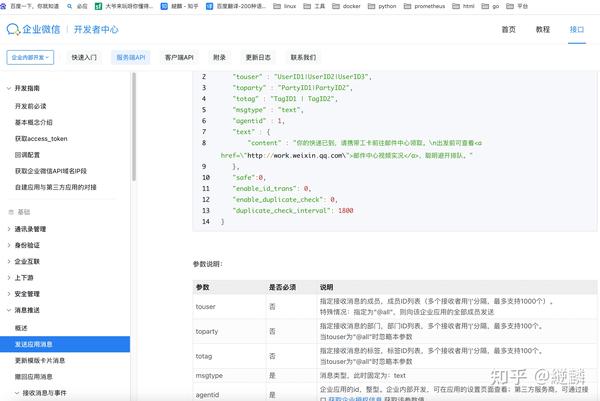Expand the 企业互联 sidebar section
The image size is (600, 401).
coord(8,262)
